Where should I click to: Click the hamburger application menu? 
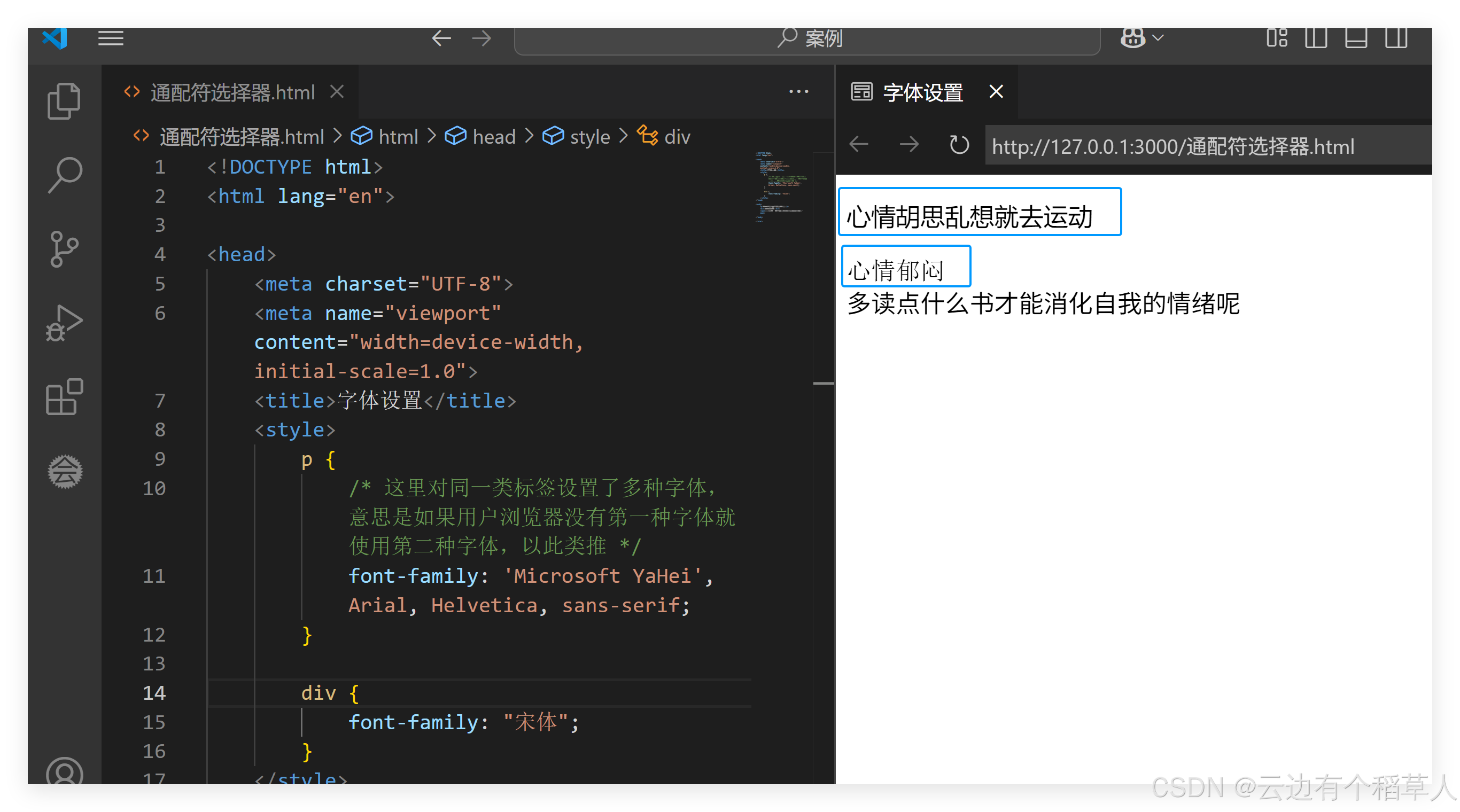pos(111,38)
